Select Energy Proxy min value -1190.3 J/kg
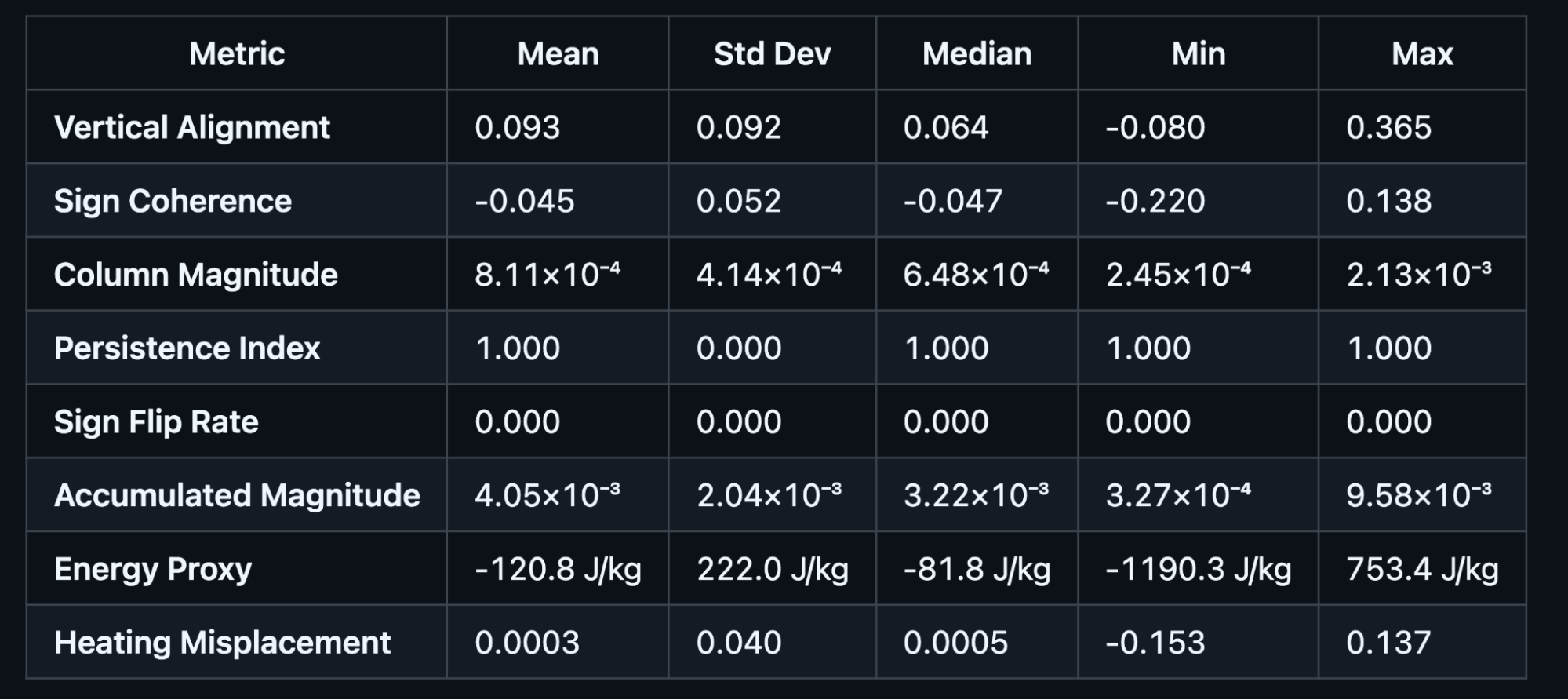Image resolution: width=1568 pixels, height=700 pixels. (1199, 570)
